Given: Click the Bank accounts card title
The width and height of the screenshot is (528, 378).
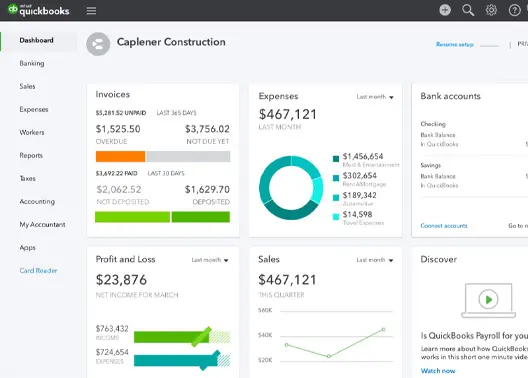Looking at the screenshot, I should pyautogui.click(x=451, y=96).
